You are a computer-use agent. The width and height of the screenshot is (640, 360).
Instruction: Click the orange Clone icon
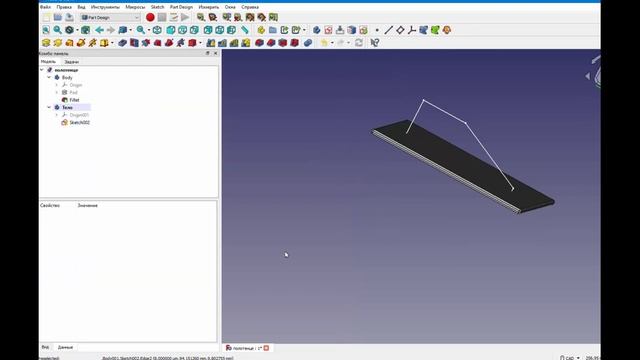tap(447, 30)
